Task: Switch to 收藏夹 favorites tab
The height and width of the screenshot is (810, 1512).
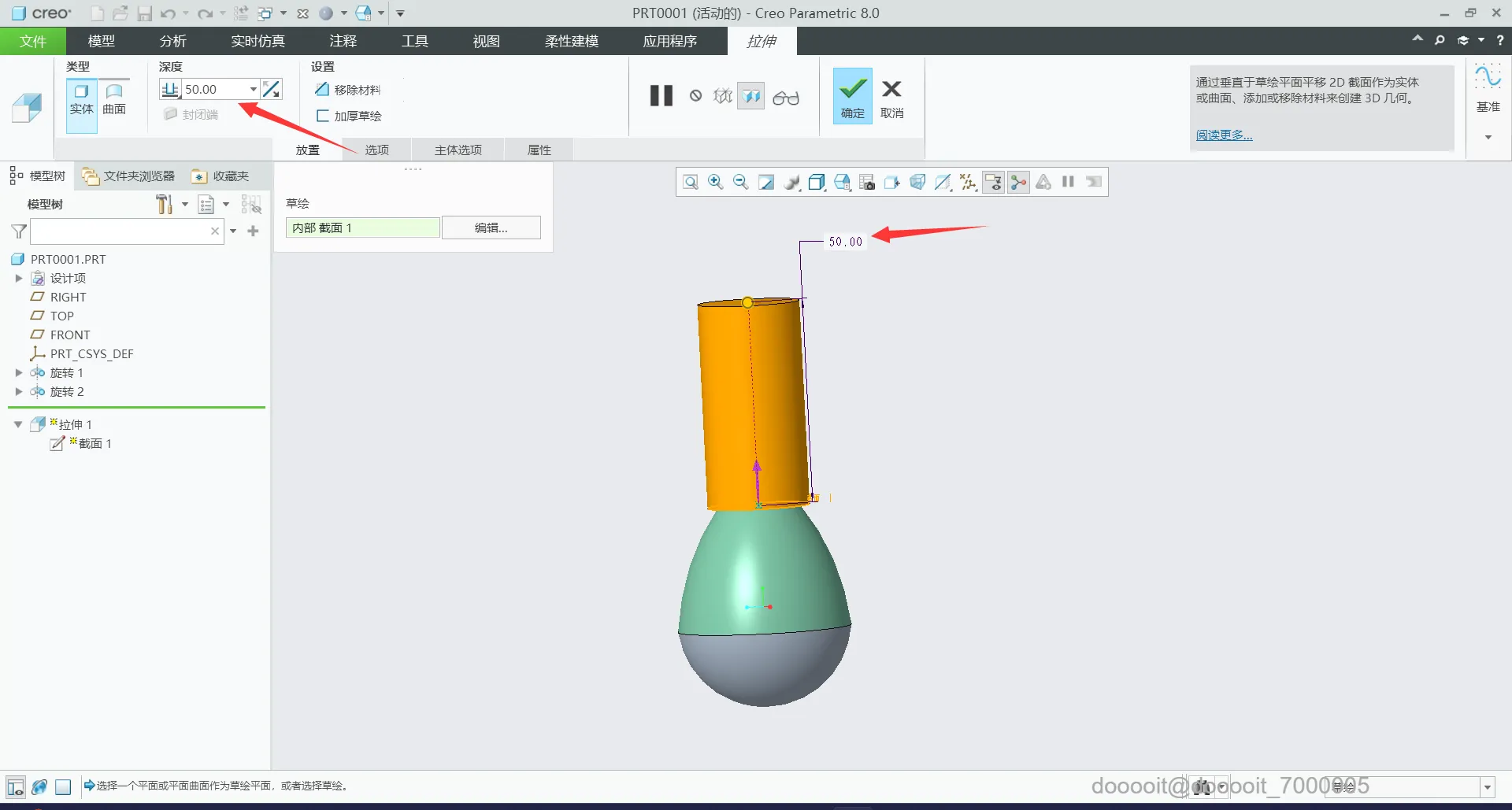Action: 221,176
